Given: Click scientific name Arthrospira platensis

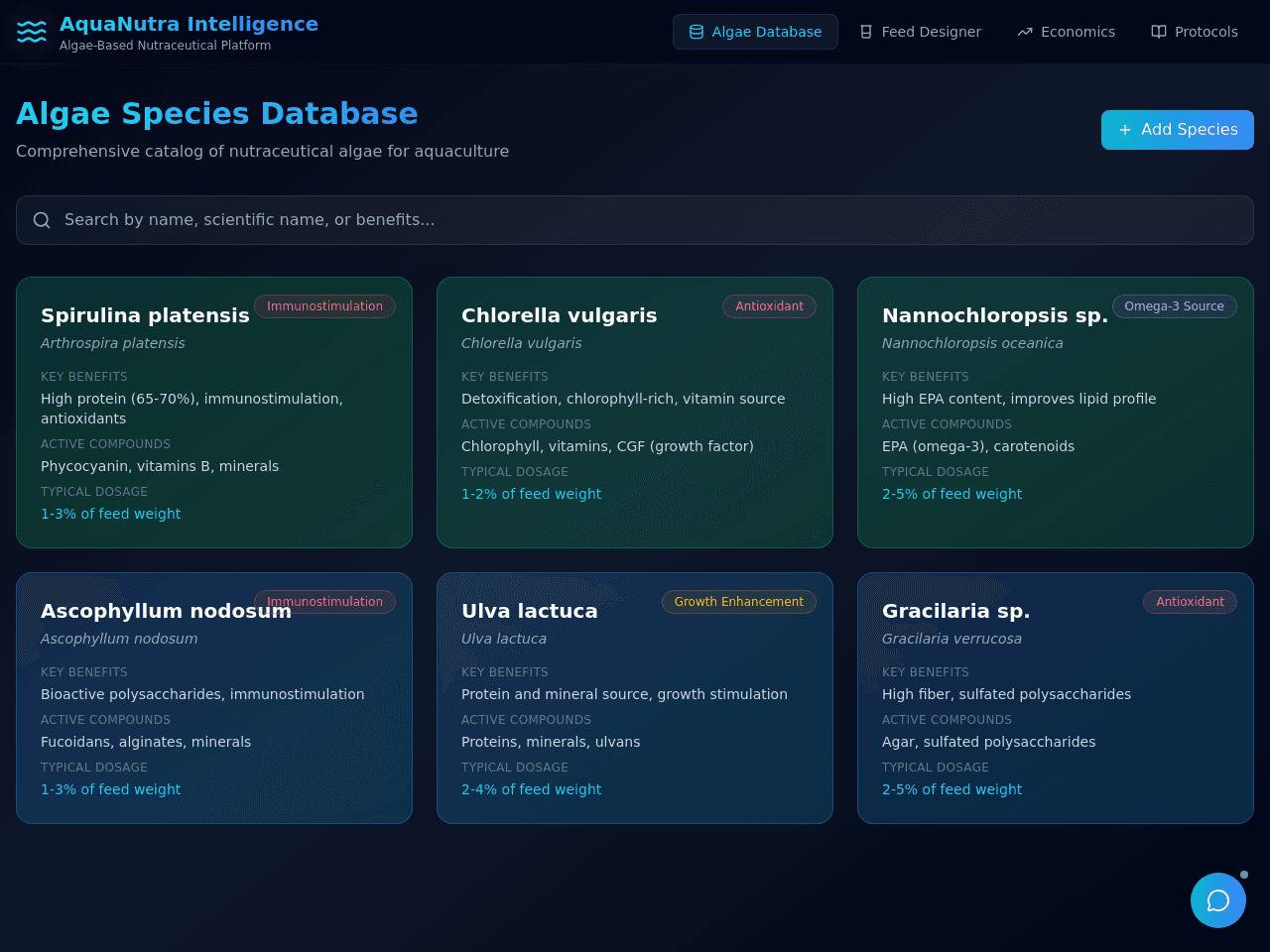Looking at the screenshot, I should (x=112, y=343).
